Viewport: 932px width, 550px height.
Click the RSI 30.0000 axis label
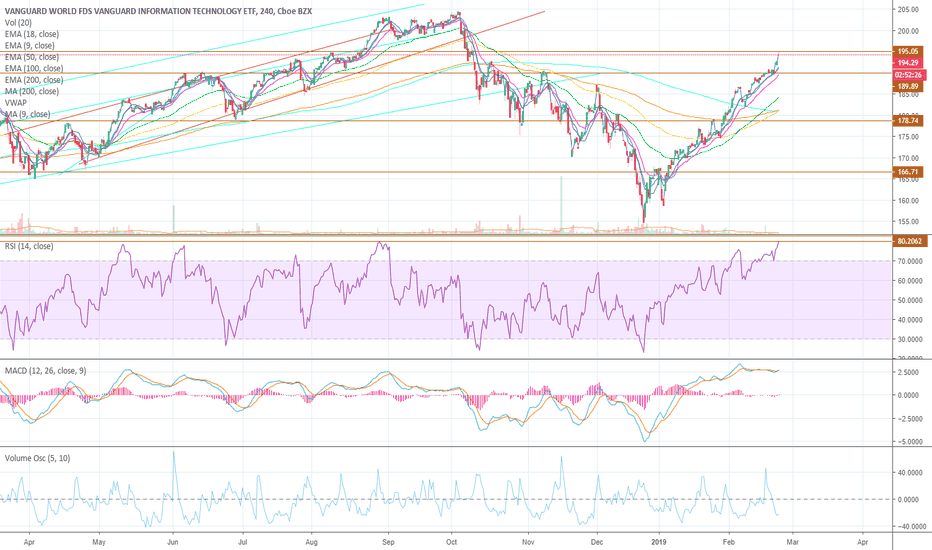(910, 340)
